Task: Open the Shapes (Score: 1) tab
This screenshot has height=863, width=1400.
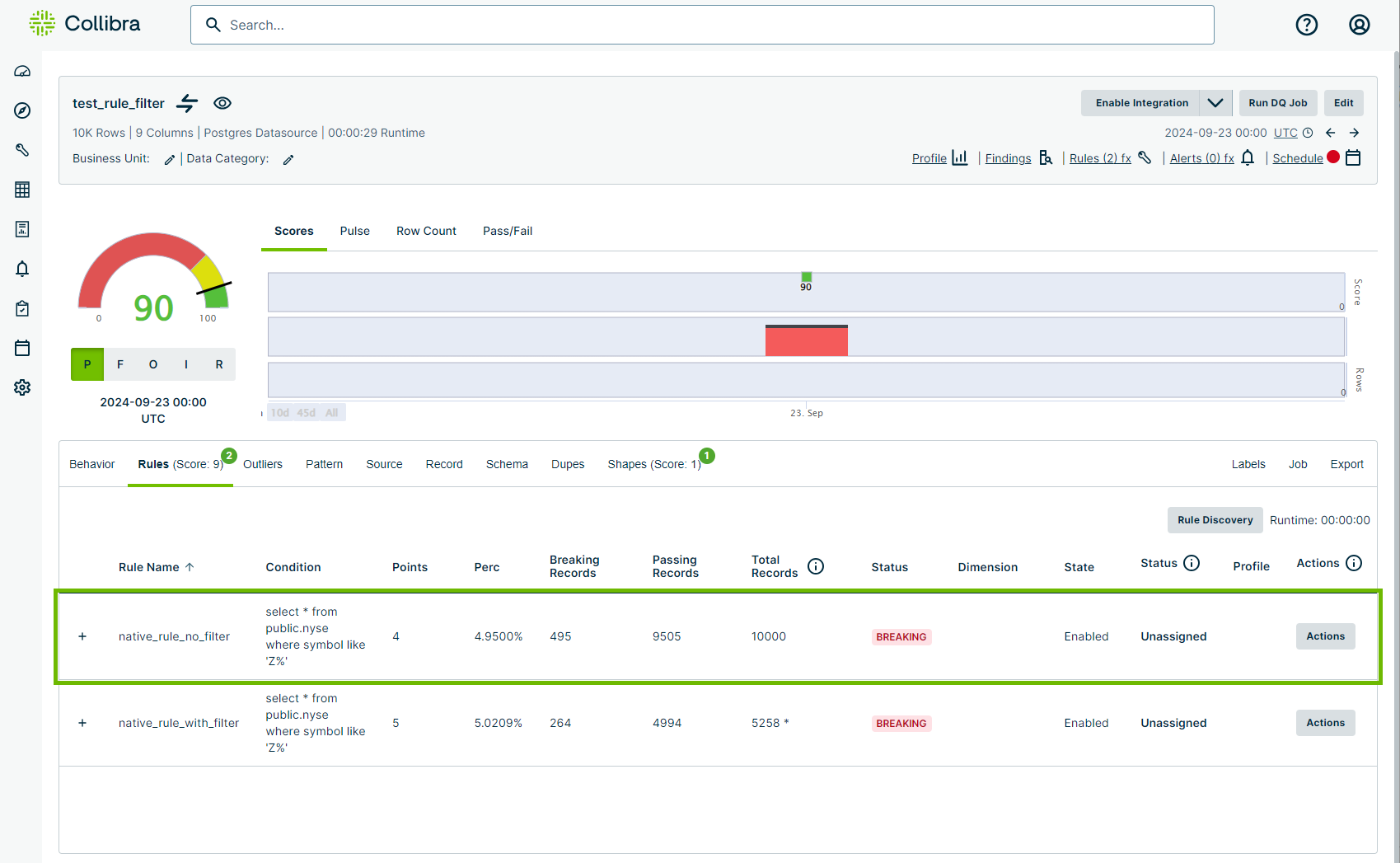Action: point(654,464)
